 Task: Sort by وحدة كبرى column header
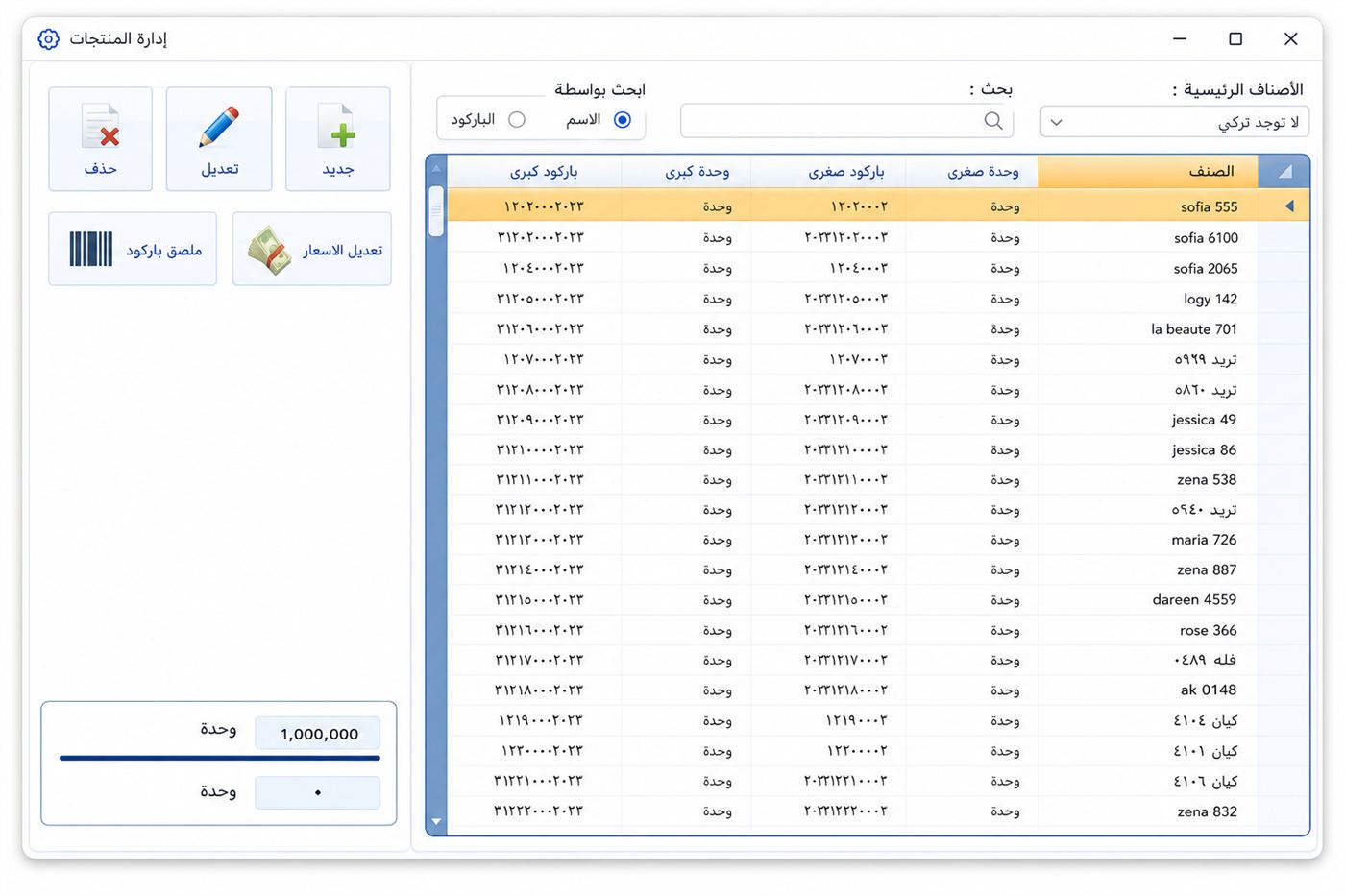click(x=686, y=171)
